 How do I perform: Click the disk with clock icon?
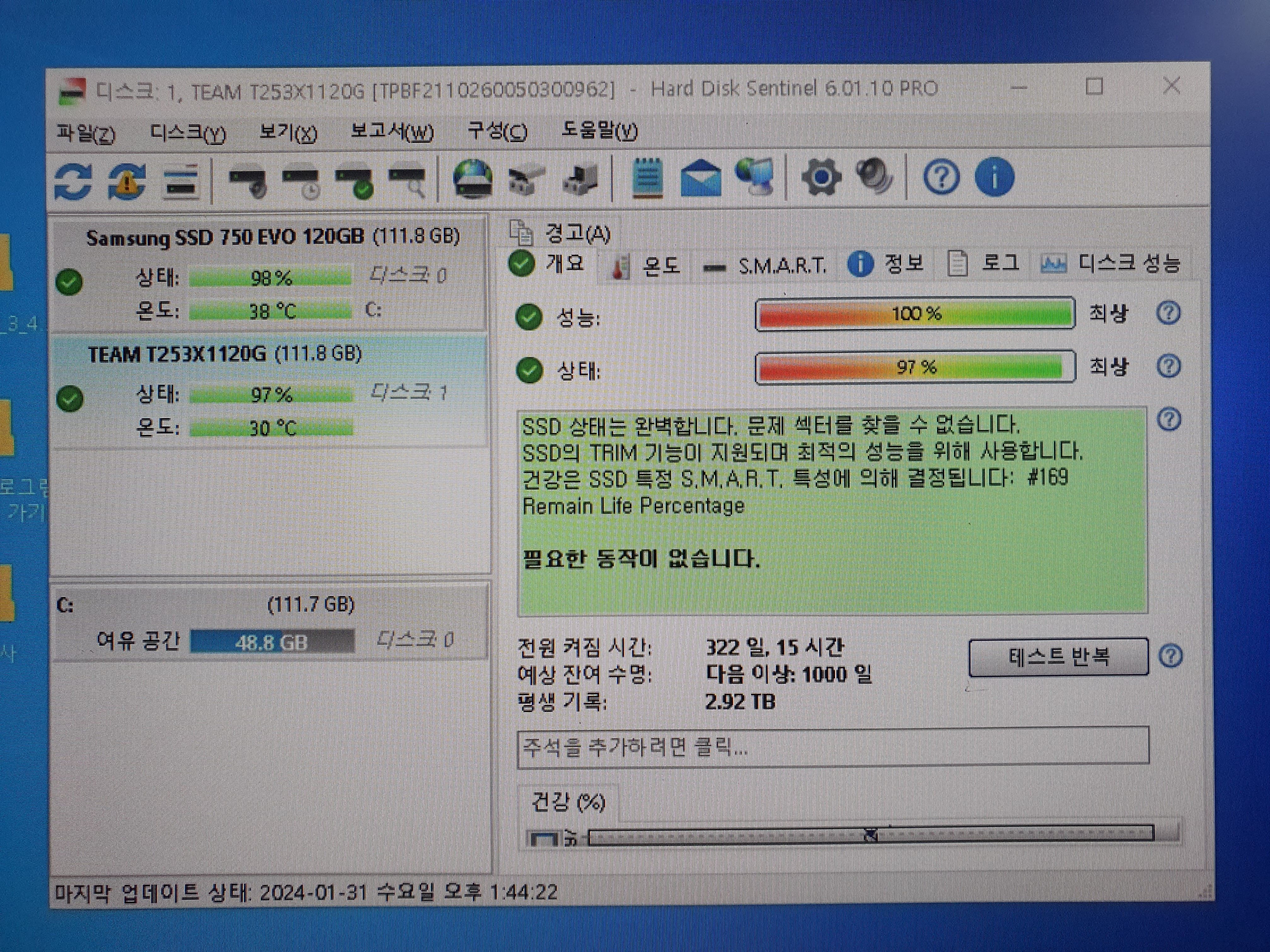(x=301, y=183)
